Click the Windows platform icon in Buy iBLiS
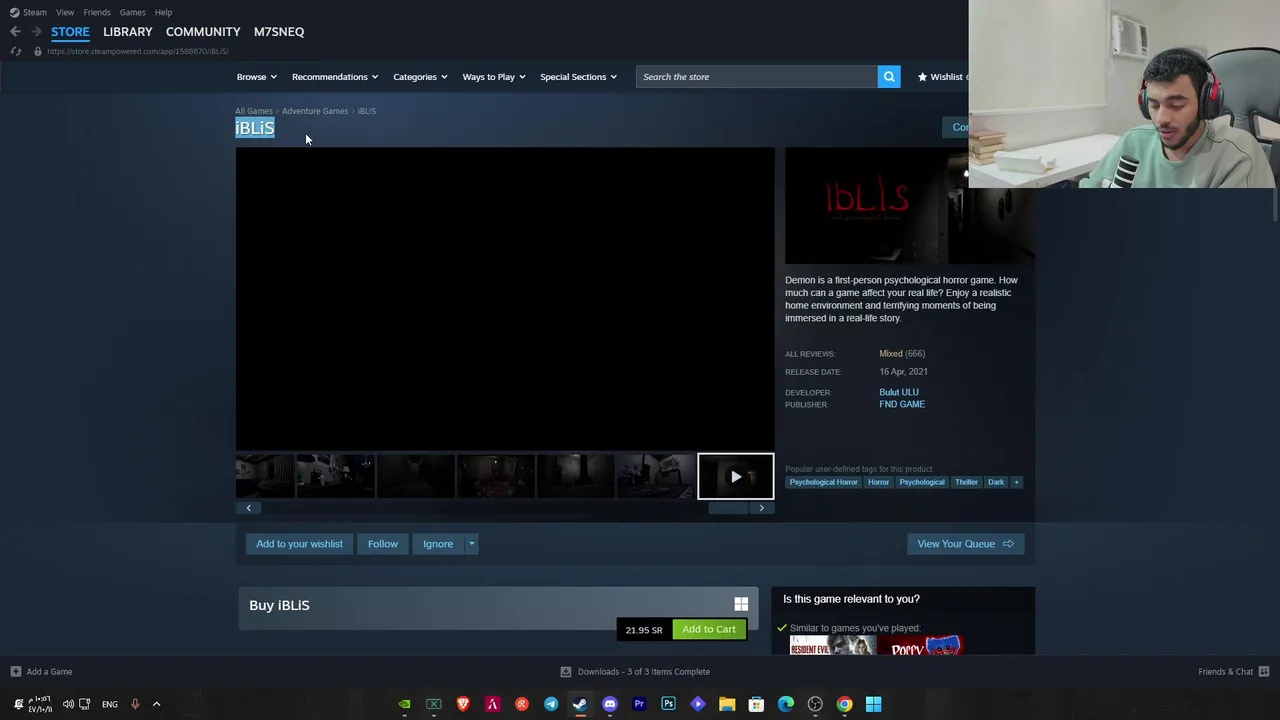Viewport: 1280px width, 720px height. pos(741,604)
